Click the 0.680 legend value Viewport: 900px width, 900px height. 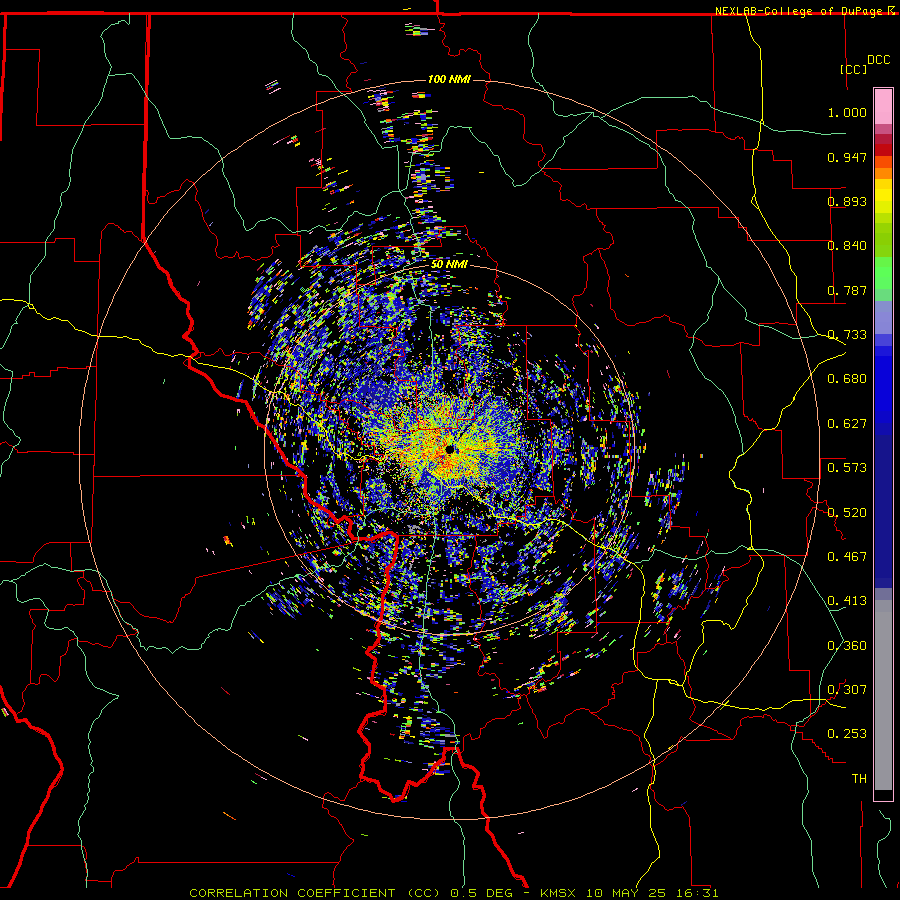(x=847, y=379)
